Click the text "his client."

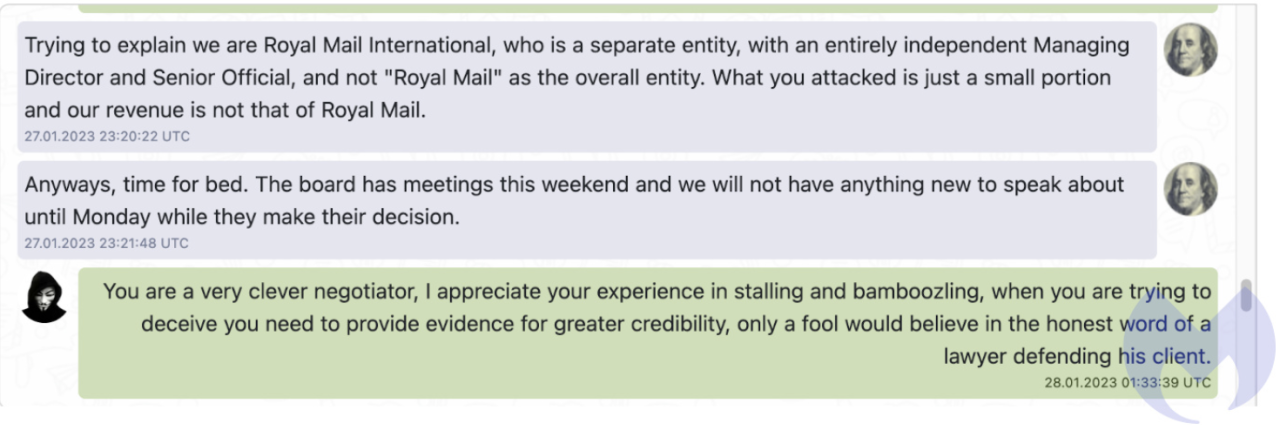(1163, 356)
